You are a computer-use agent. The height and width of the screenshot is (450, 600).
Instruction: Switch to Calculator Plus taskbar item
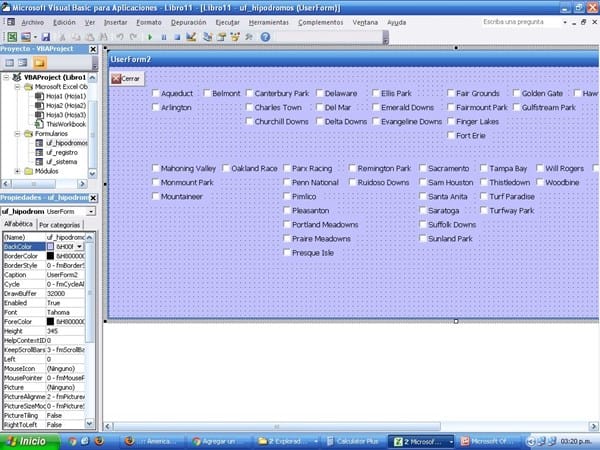click(x=353, y=442)
